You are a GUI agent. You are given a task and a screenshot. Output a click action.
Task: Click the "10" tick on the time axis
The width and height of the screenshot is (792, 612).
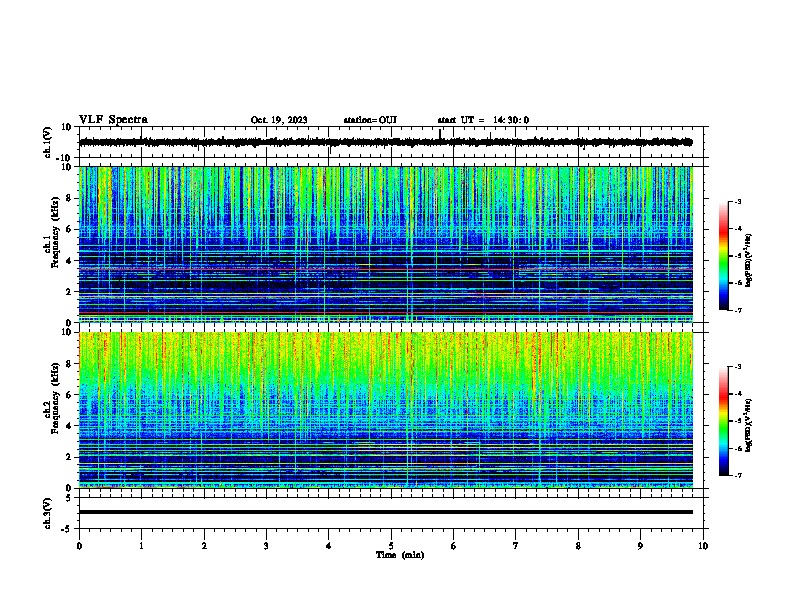point(703,546)
